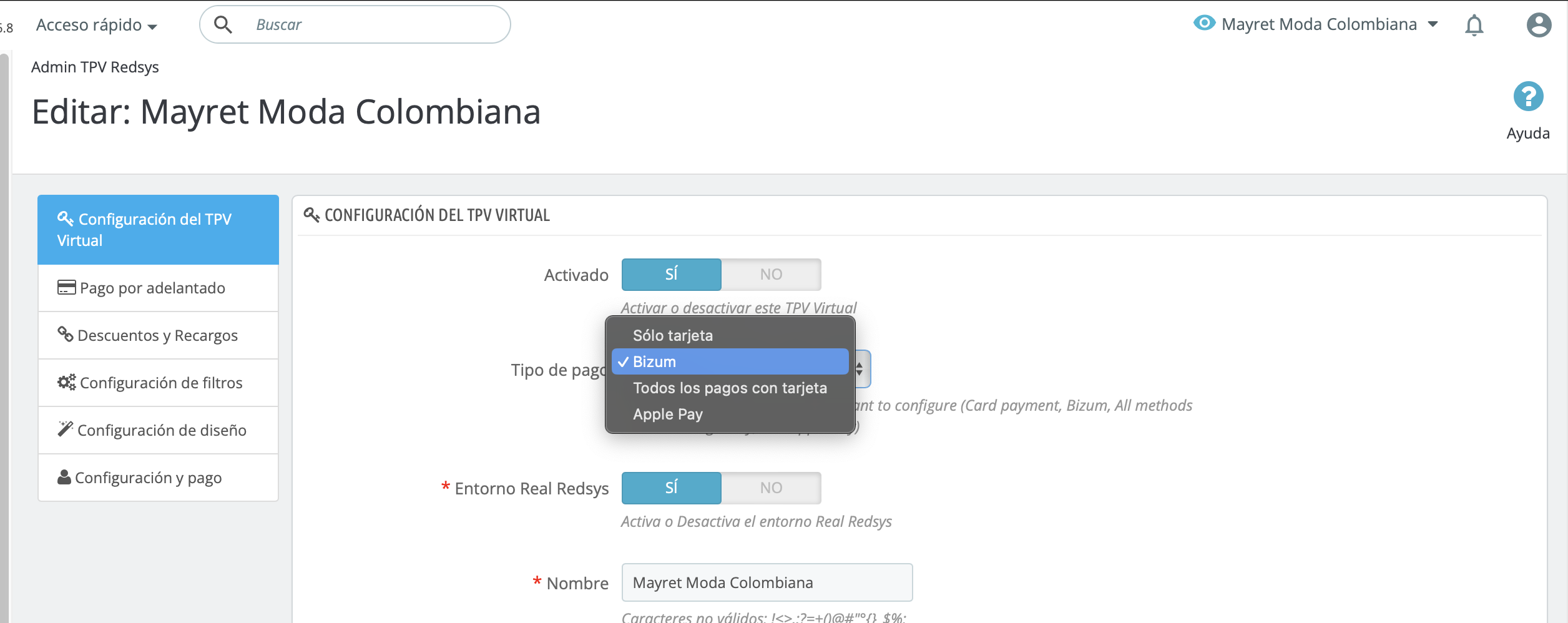Set Entorno Real Redsys to SÍ
This screenshot has height=623, width=1568.
coord(671,488)
